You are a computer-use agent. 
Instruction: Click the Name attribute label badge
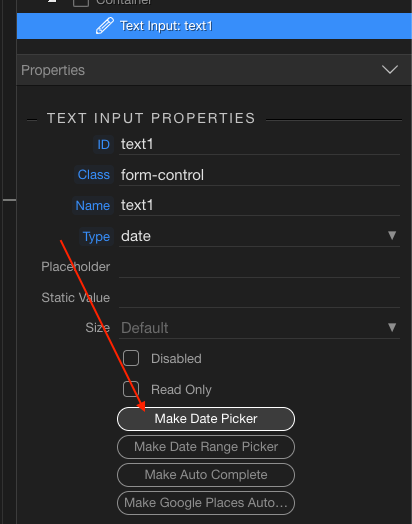(93, 205)
